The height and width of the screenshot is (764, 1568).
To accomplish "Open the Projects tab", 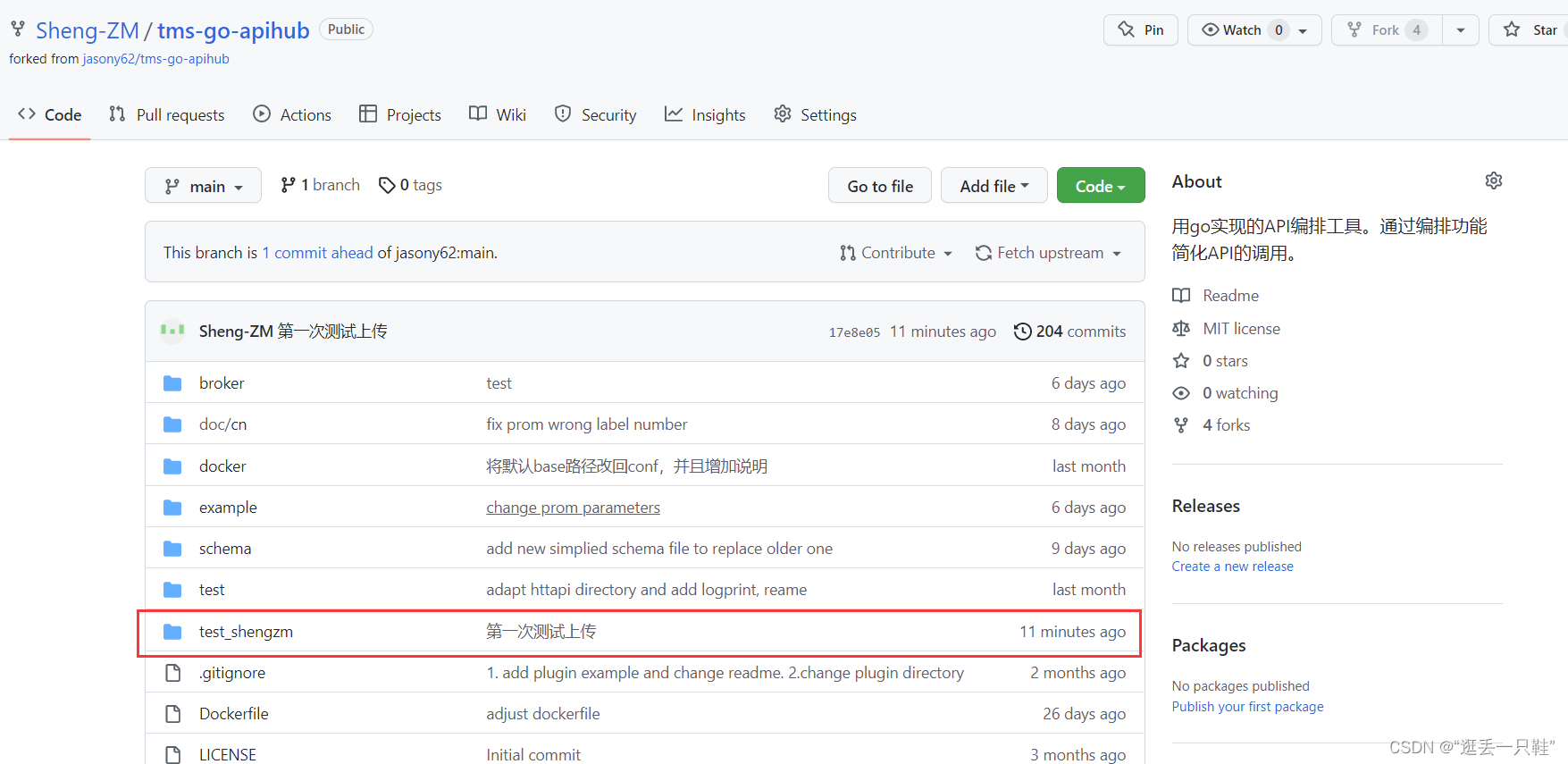I will (400, 115).
